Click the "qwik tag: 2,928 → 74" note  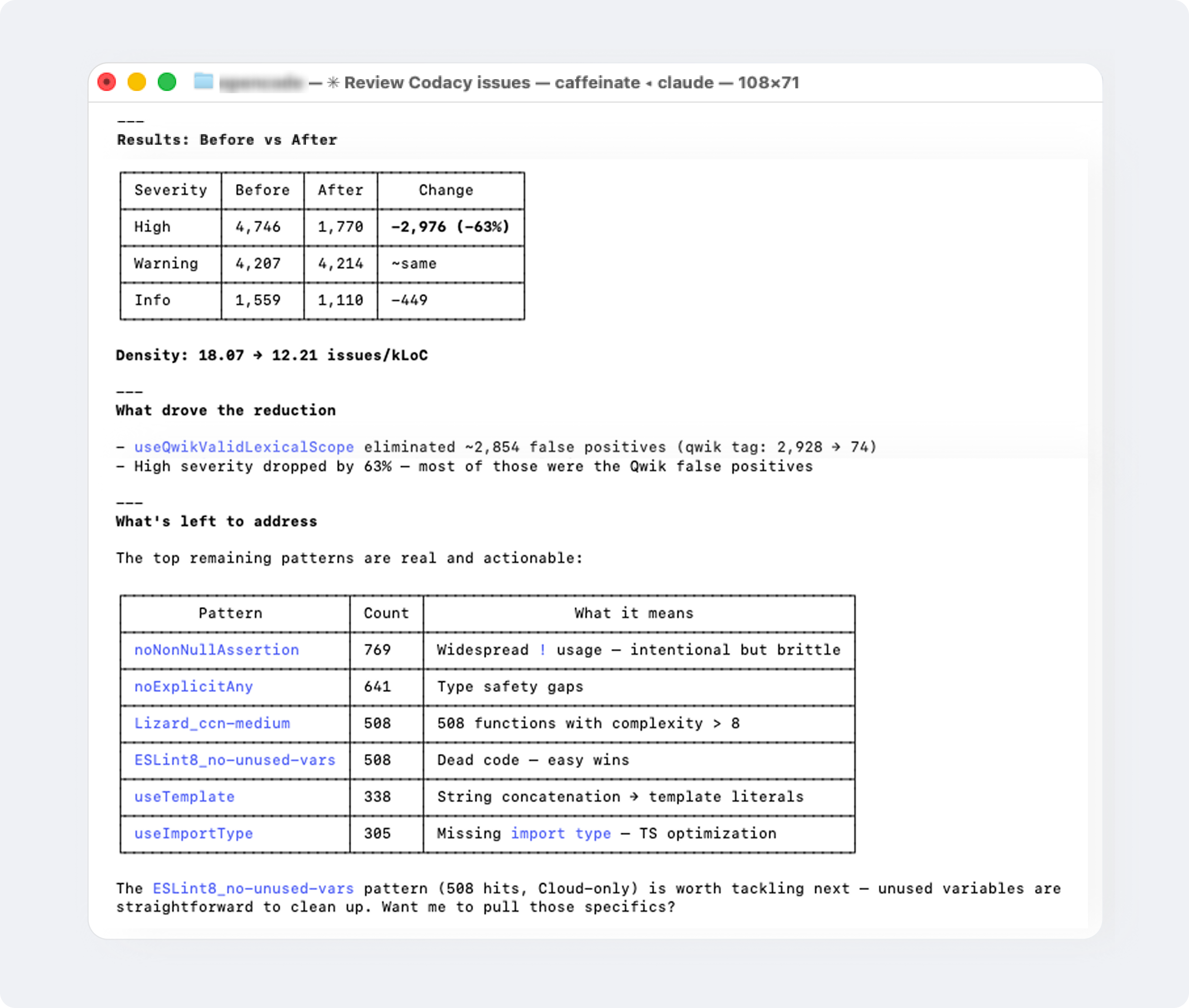coord(777,447)
